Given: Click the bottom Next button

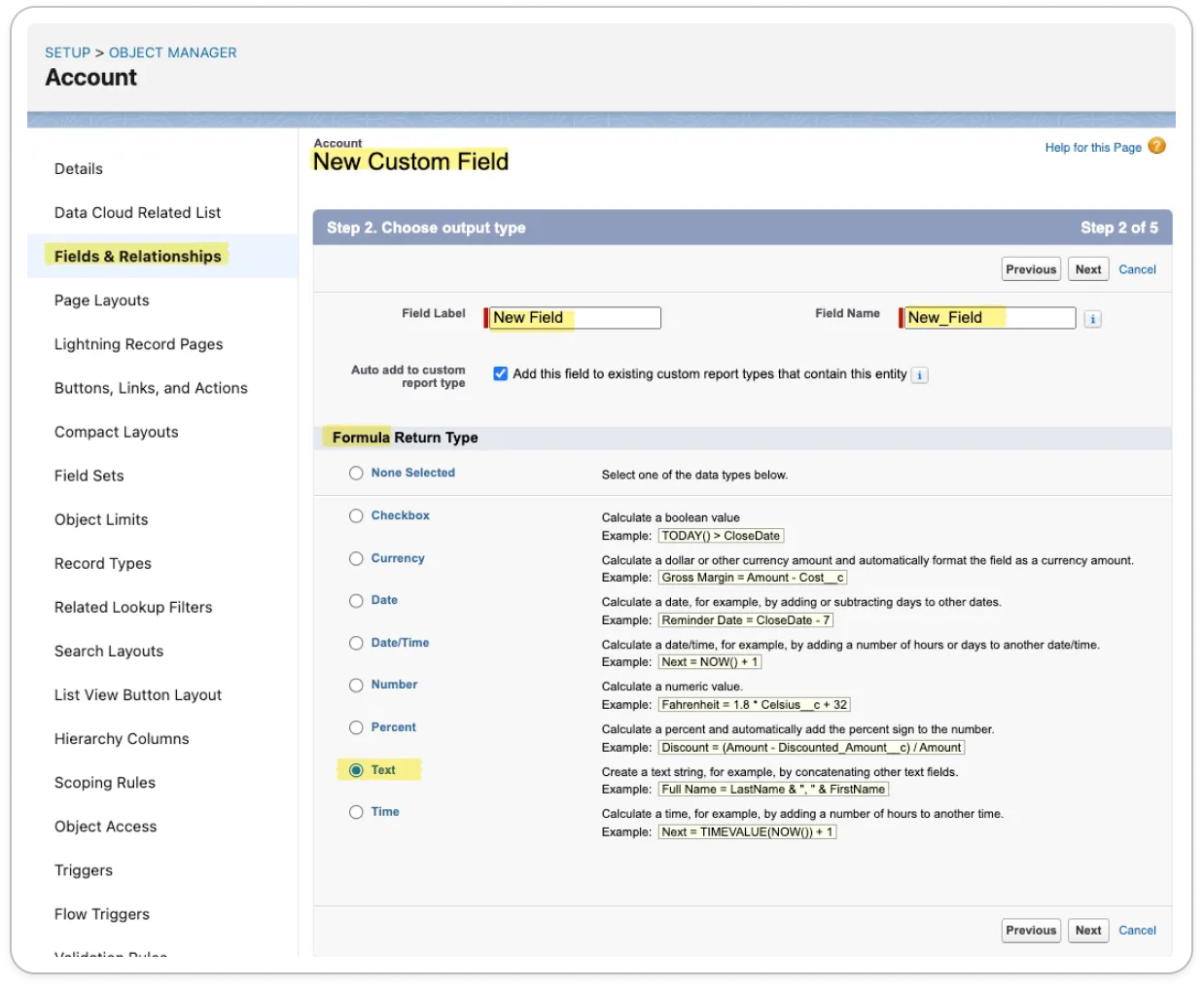Looking at the screenshot, I should tap(1088, 931).
